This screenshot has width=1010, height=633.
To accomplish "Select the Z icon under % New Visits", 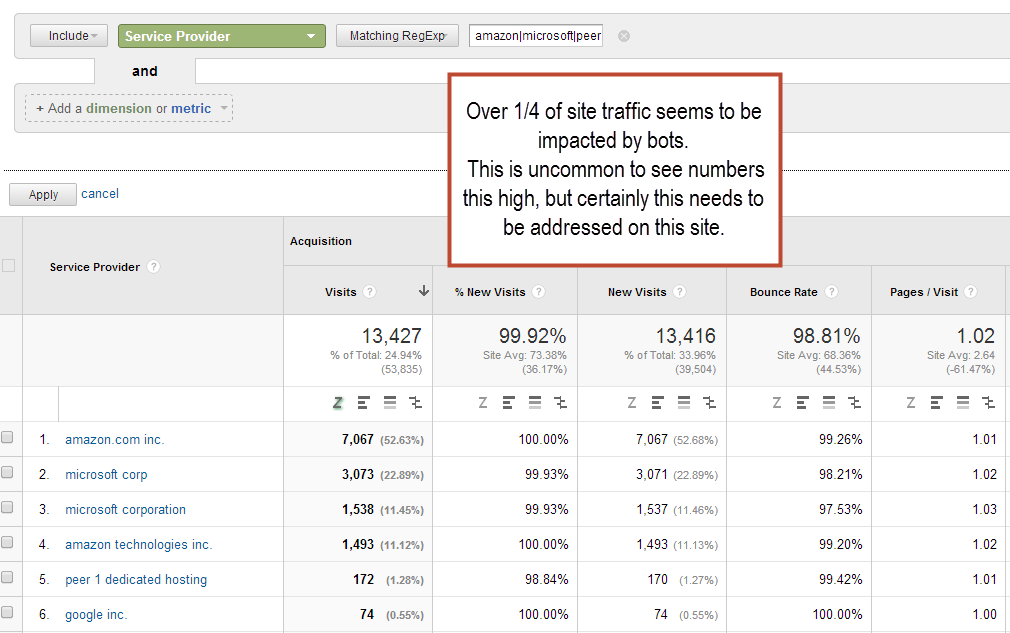I will [482, 403].
